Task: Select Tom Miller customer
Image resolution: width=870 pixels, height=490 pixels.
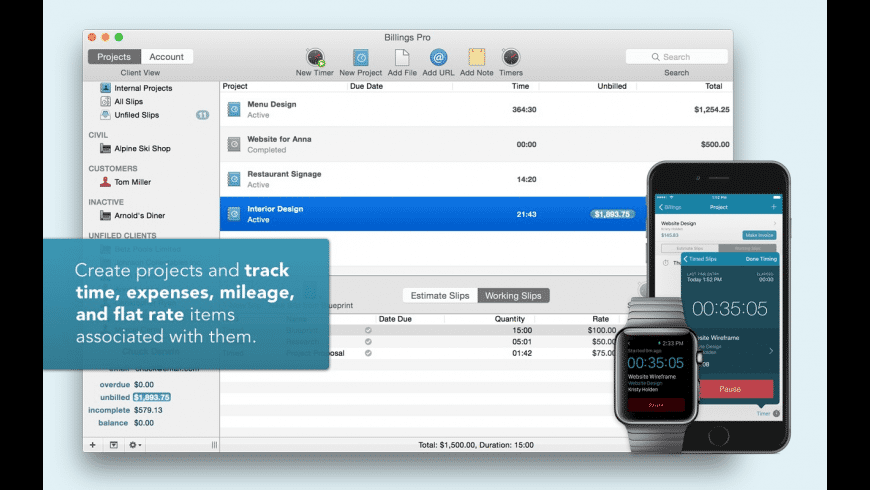Action: (x=125, y=181)
